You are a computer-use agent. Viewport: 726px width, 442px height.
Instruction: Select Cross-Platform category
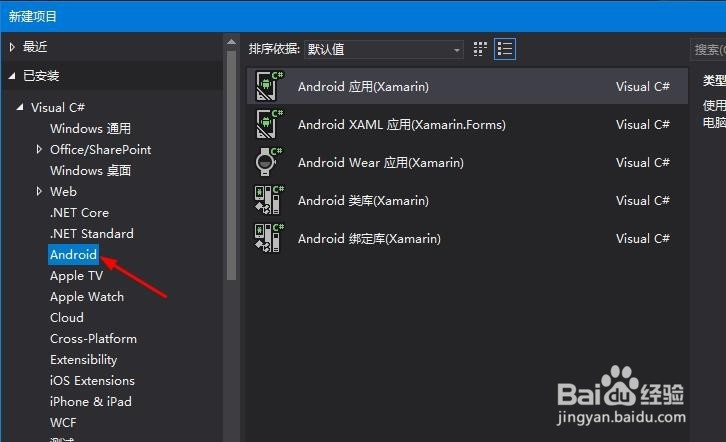pos(93,338)
